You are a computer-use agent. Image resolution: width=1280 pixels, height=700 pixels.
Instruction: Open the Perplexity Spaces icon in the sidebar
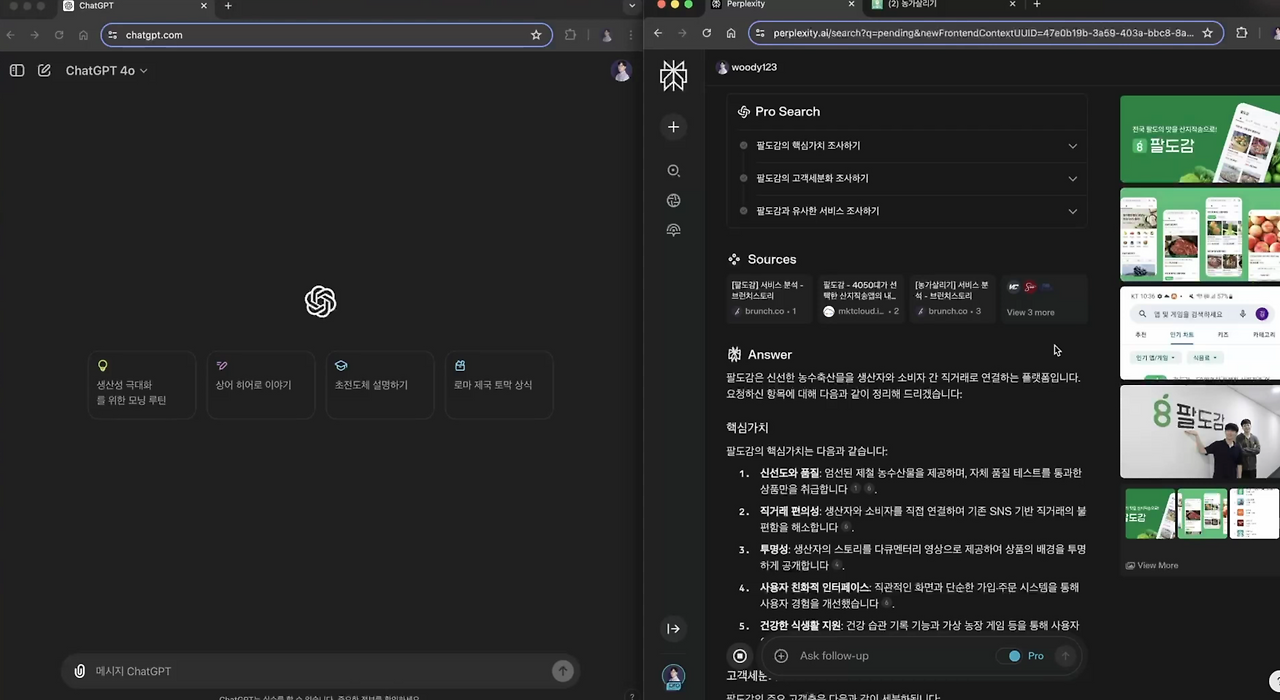click(674, 230)
